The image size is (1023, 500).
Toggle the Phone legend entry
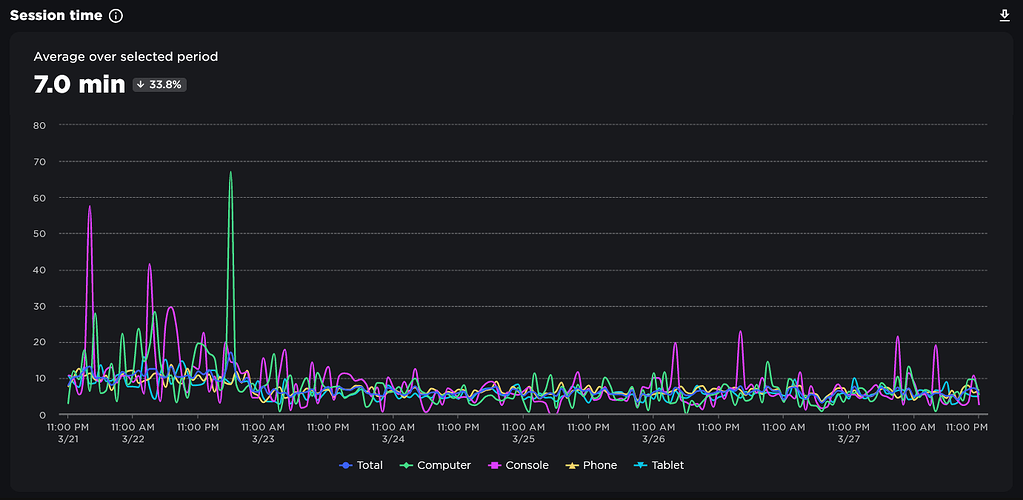(590, 465)
